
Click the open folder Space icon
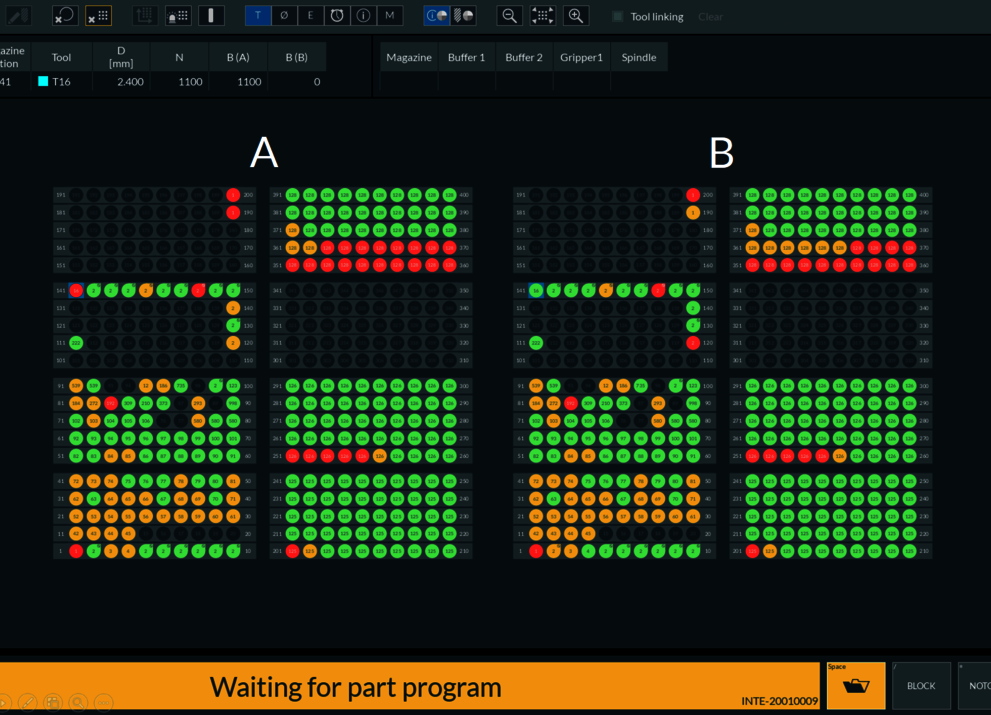point(856,686)
